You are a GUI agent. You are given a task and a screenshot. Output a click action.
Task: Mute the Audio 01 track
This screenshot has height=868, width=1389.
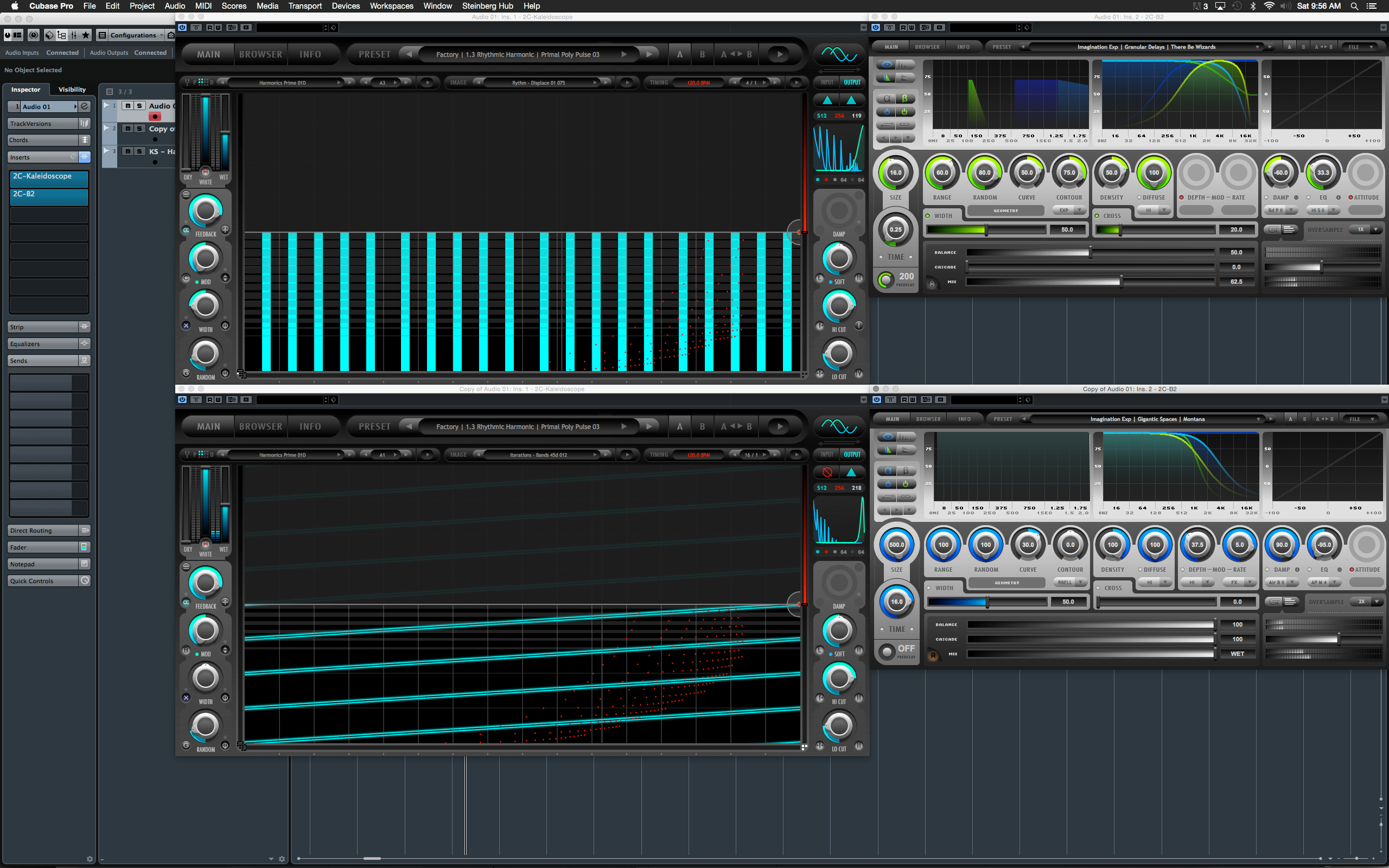[x=128, y=106]
